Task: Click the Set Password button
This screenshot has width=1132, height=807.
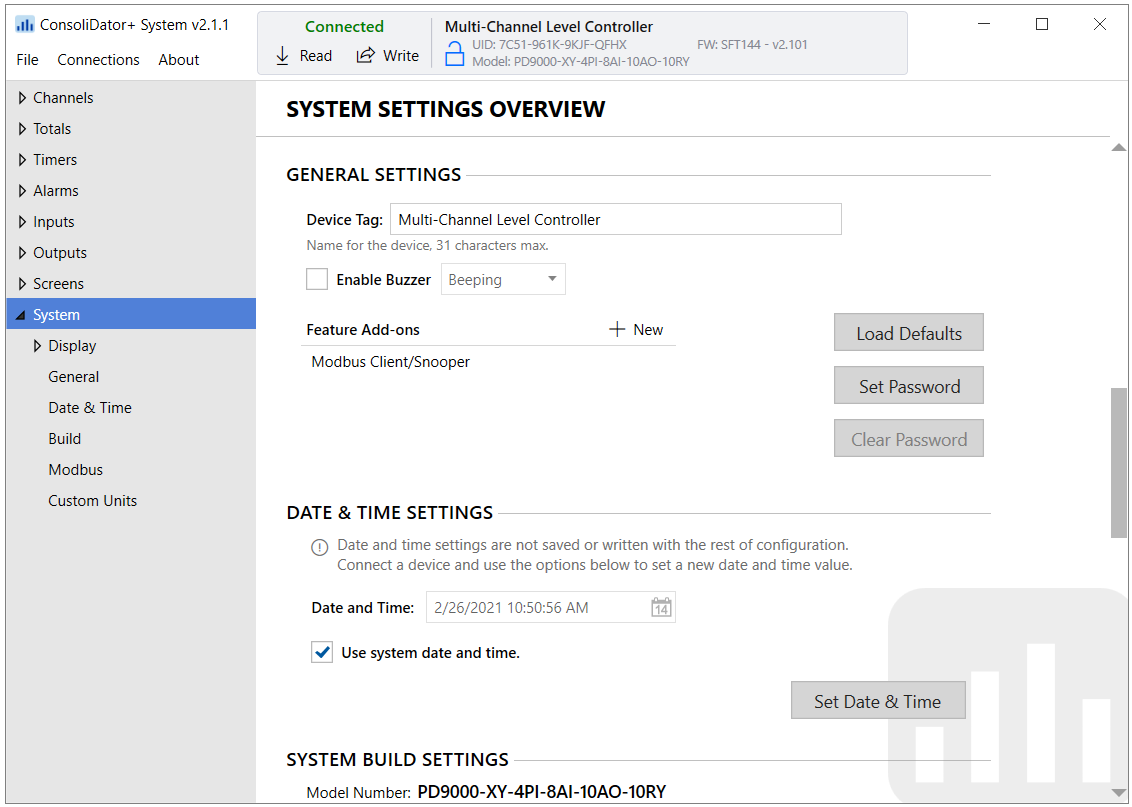Action: click(x=908, y=385)
